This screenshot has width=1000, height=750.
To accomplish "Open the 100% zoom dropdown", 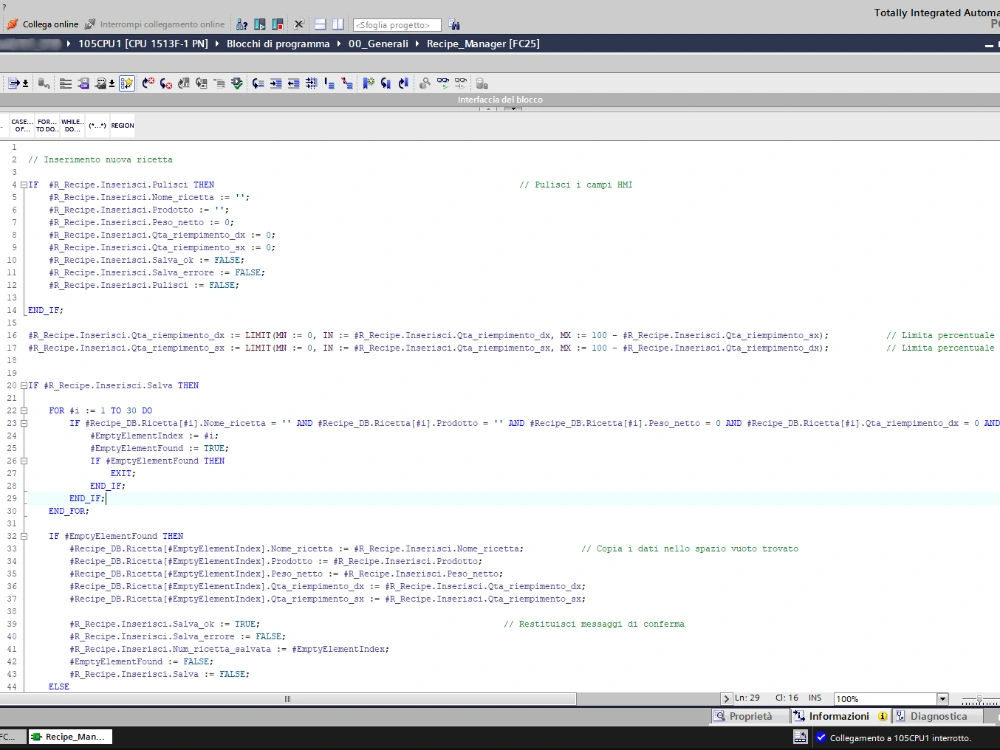I will point(942,698).
